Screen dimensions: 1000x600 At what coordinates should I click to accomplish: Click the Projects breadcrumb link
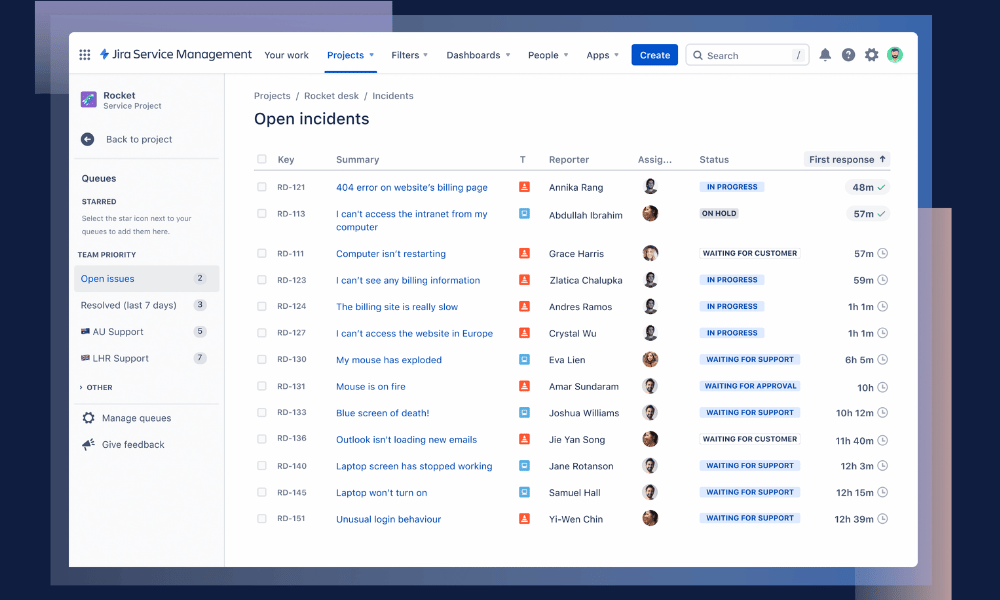[272, 96]
